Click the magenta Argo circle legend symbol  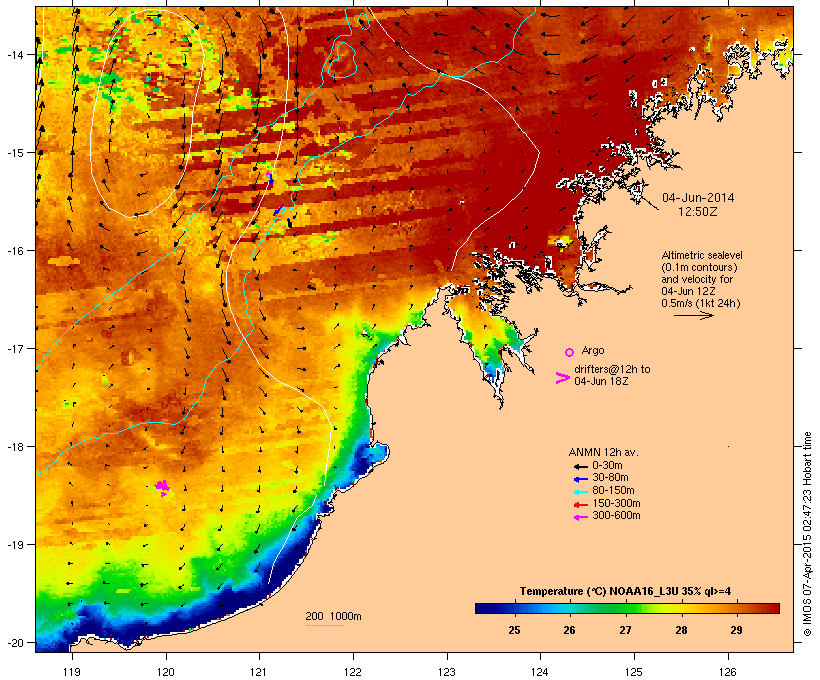pyautogui.click(x=569, y=352)
